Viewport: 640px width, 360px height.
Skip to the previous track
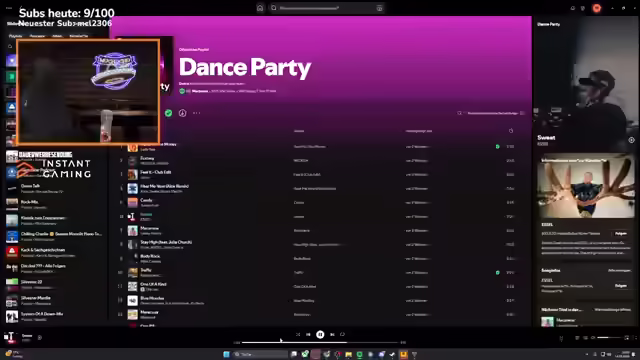coord(308,334)
